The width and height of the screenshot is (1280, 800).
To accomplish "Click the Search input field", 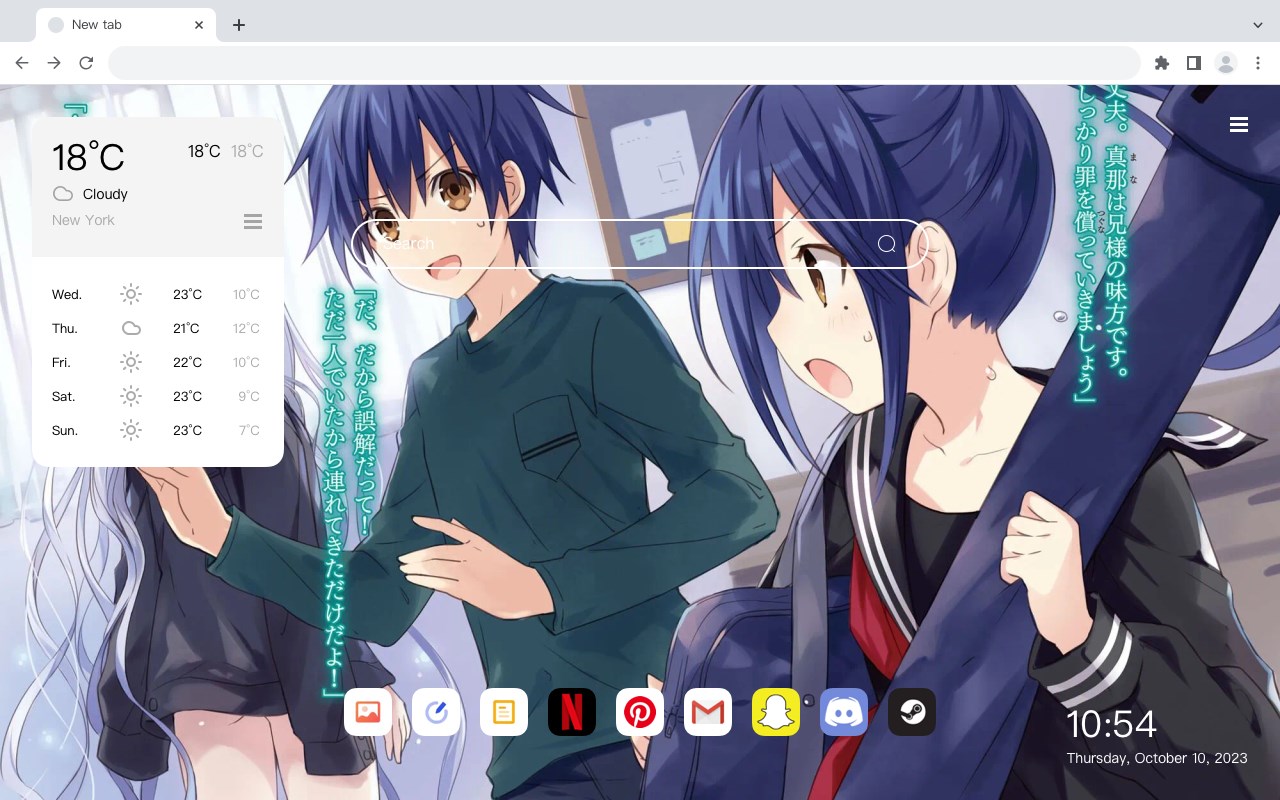I will click(x=640, y=244).
